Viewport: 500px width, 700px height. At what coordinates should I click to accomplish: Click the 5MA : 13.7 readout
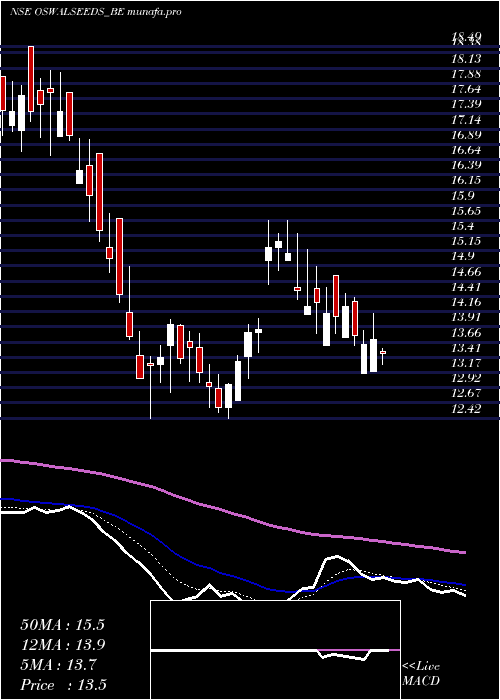(58, 665)
